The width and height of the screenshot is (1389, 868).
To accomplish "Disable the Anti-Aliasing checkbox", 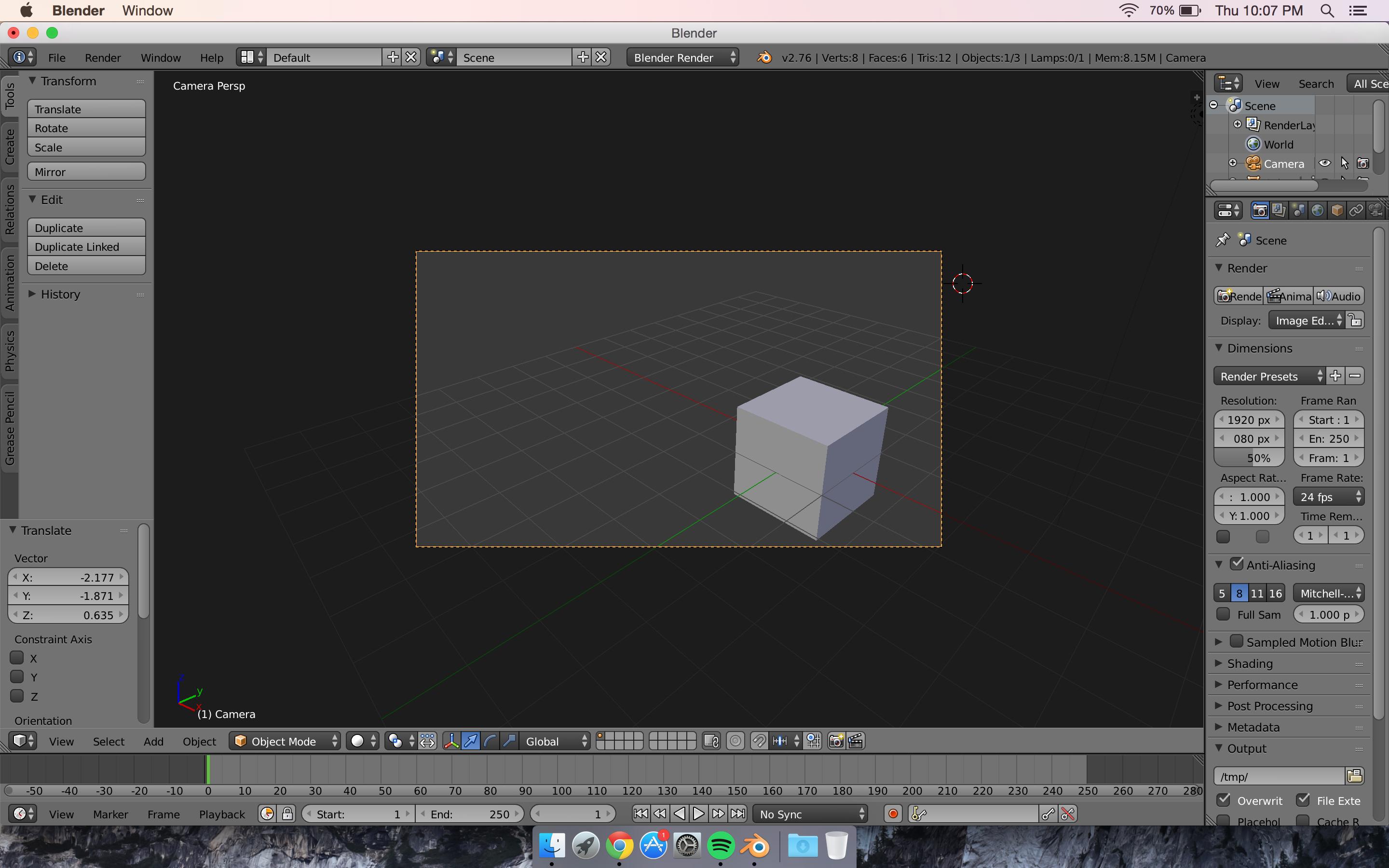I will pos(1237,564).
